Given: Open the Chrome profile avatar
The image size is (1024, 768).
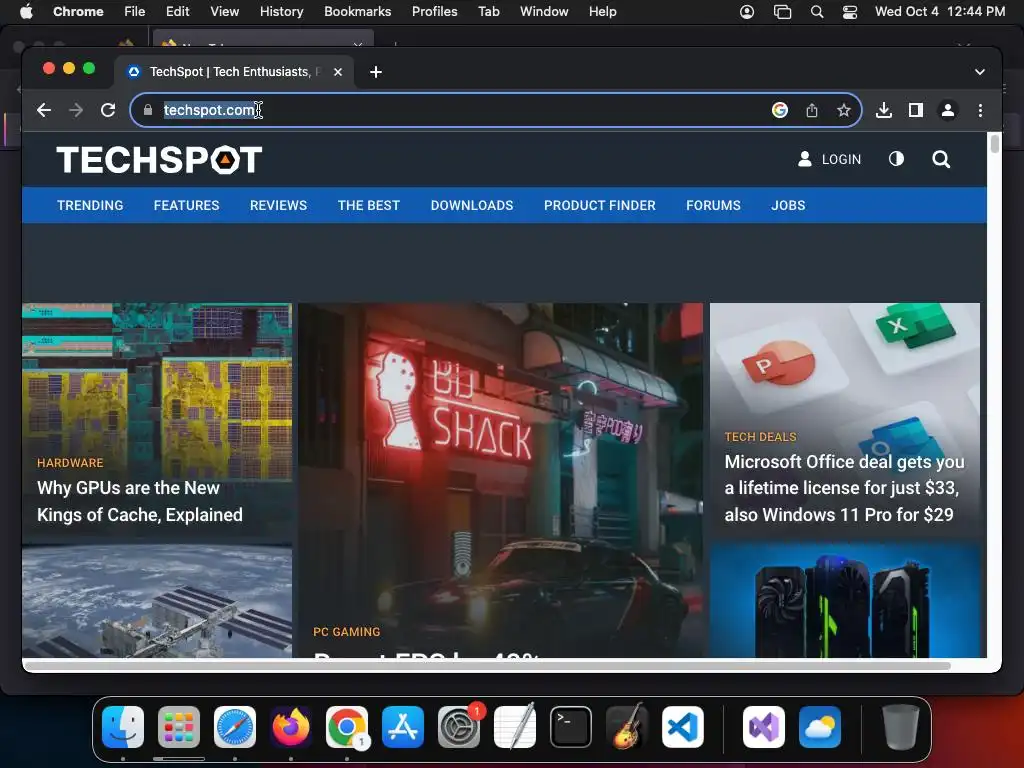Looking at the screenshot, I should pos(948,110).
